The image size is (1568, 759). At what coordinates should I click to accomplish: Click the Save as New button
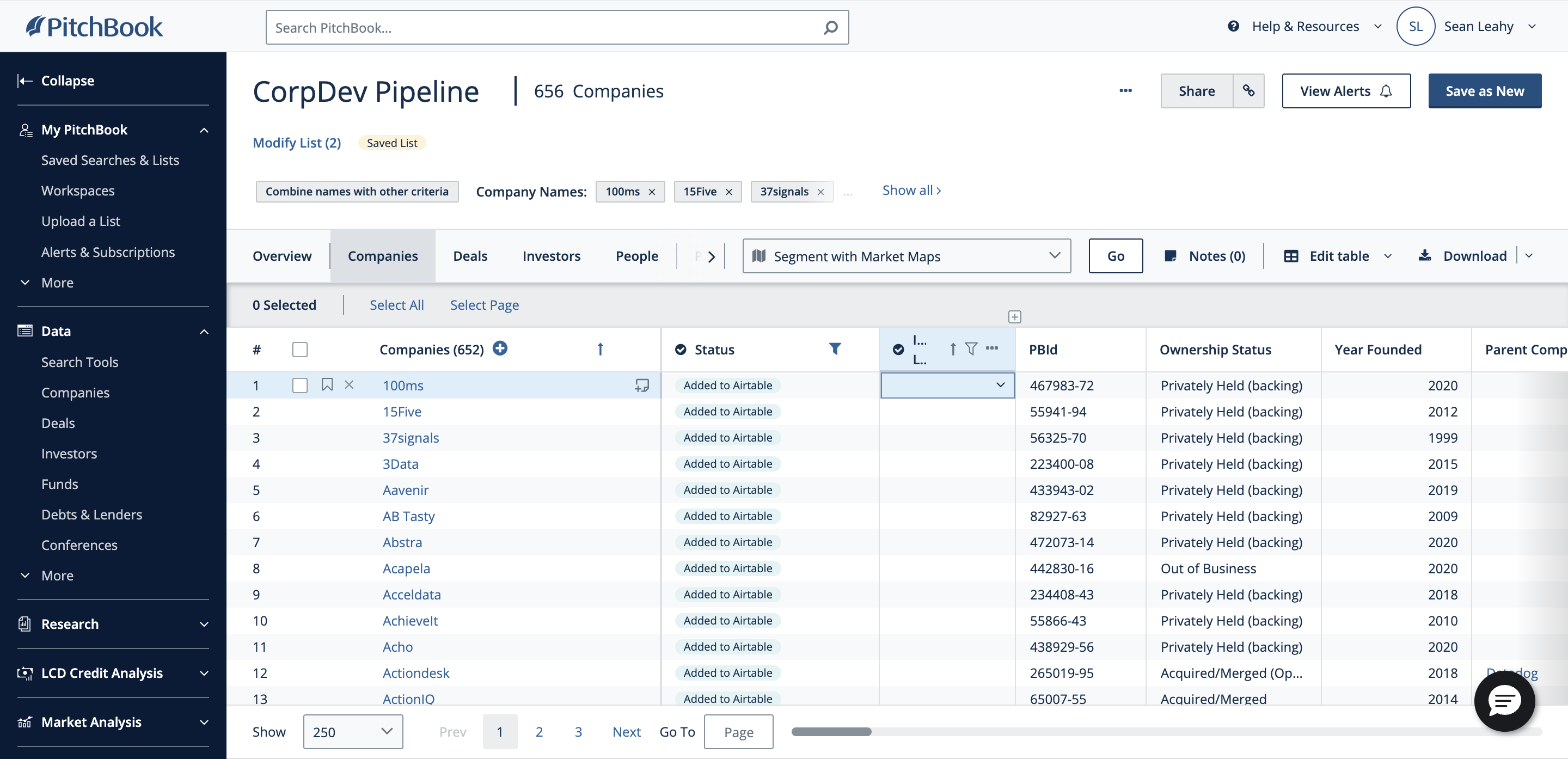point(1484,91)
